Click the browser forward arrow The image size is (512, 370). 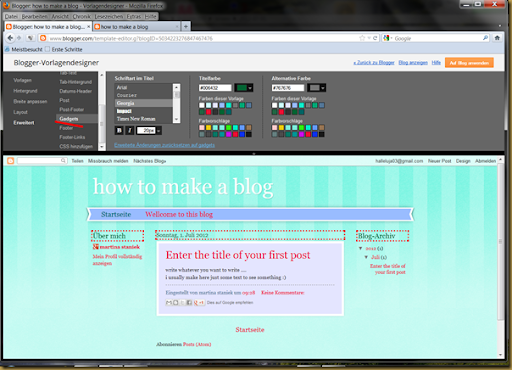[x=19, y=38]
